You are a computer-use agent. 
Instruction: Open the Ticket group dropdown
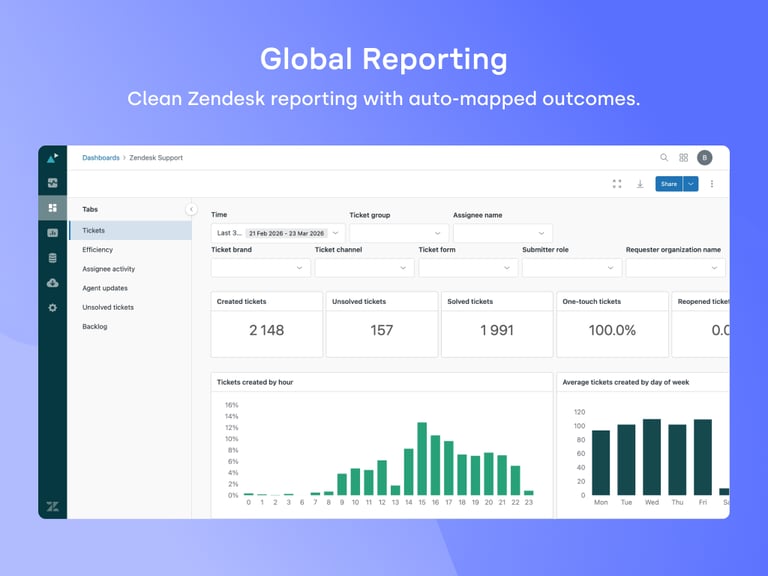coord(399,233)
